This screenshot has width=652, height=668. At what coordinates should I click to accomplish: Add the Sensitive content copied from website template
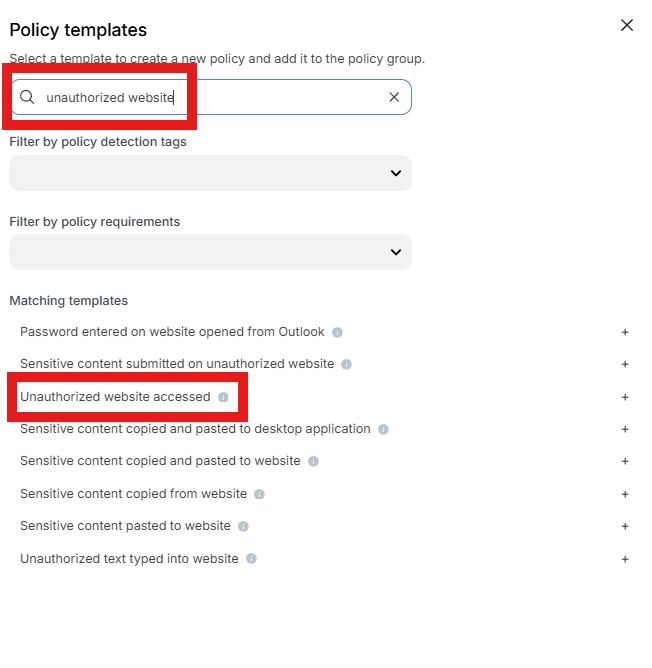tap(625, 494)
